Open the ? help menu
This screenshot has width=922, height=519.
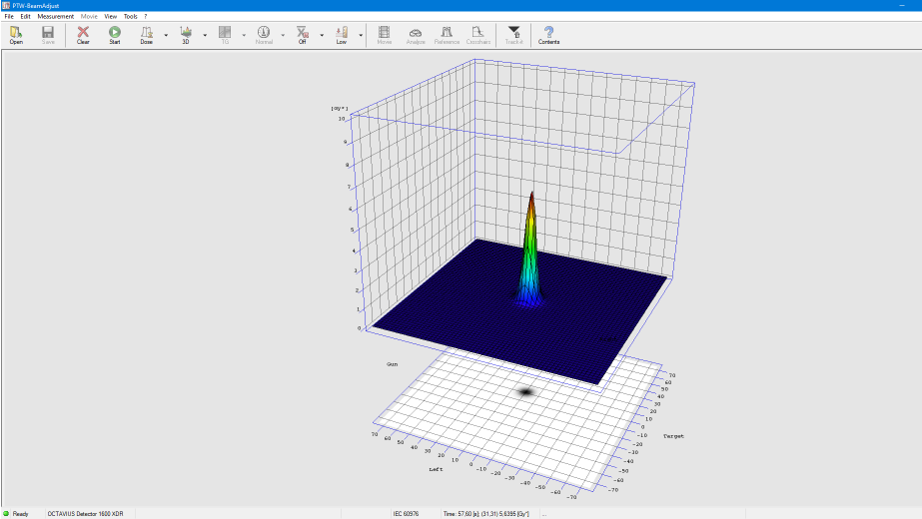click(x=145, y=16)
